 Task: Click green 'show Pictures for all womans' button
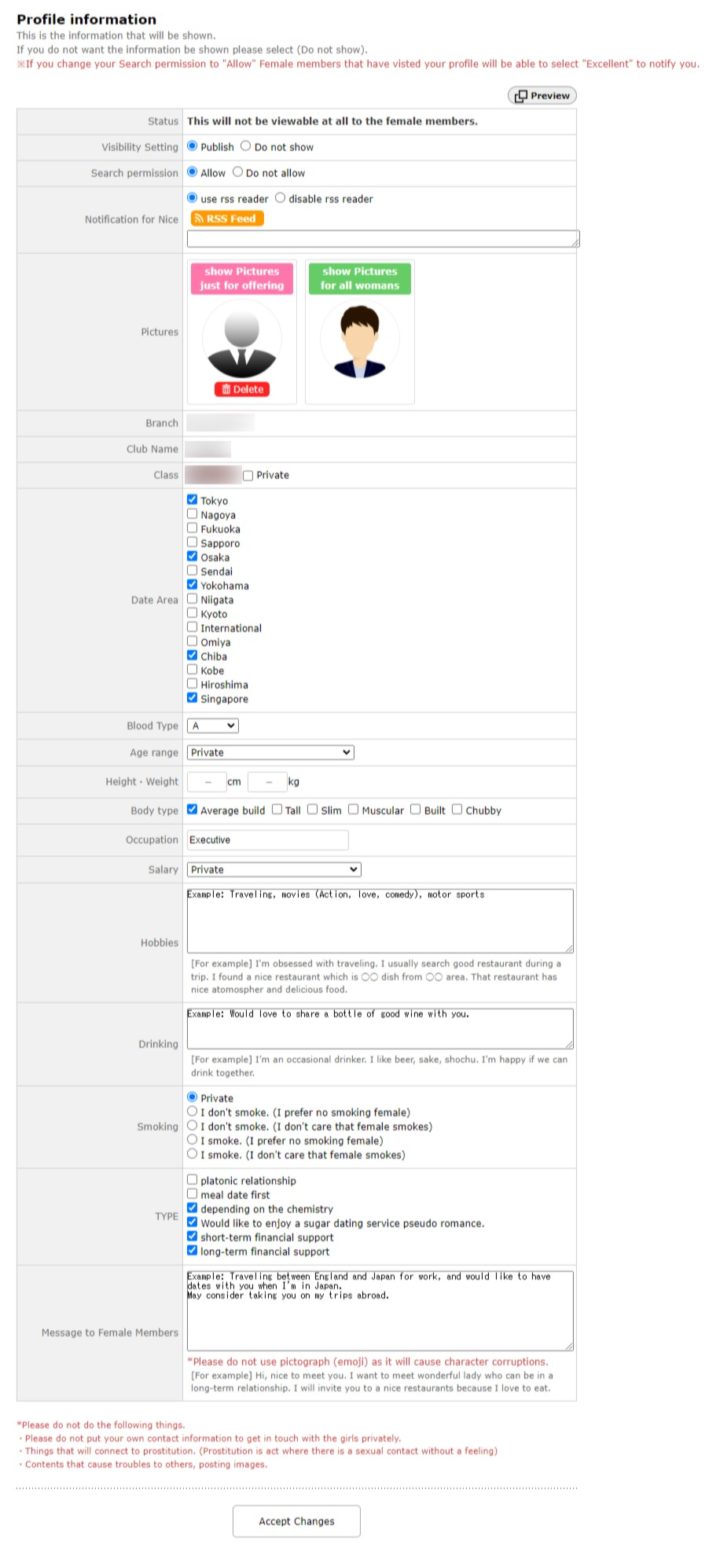click(359, 278)
